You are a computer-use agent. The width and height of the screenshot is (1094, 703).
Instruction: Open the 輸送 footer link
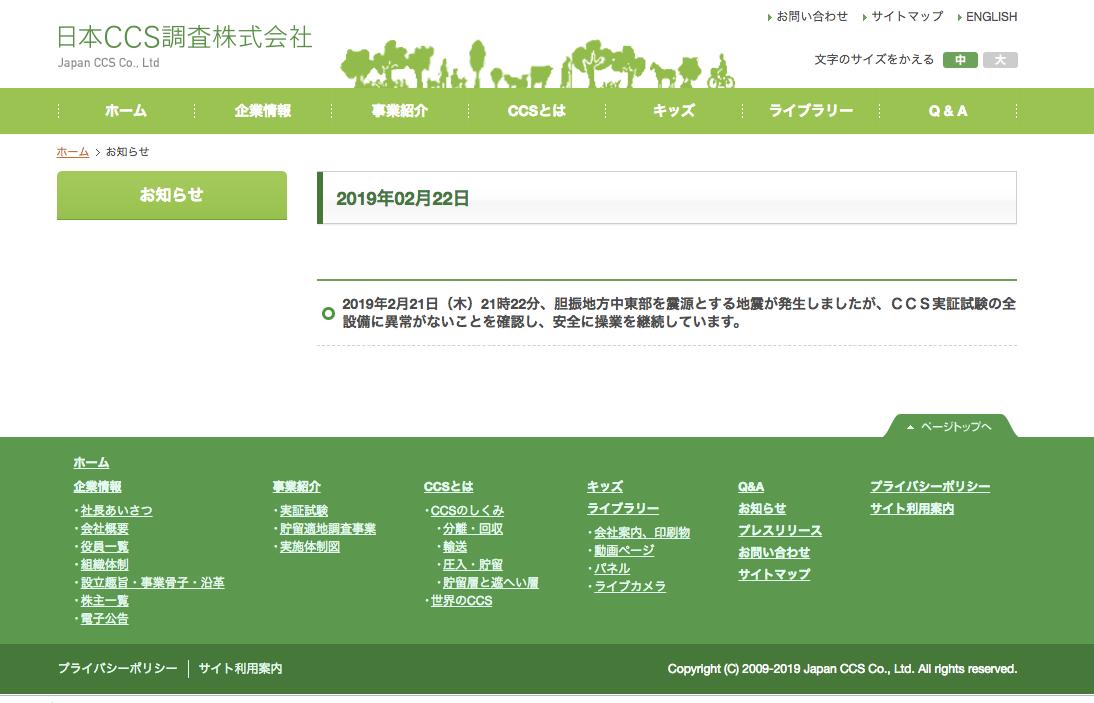tap(455, 547)
